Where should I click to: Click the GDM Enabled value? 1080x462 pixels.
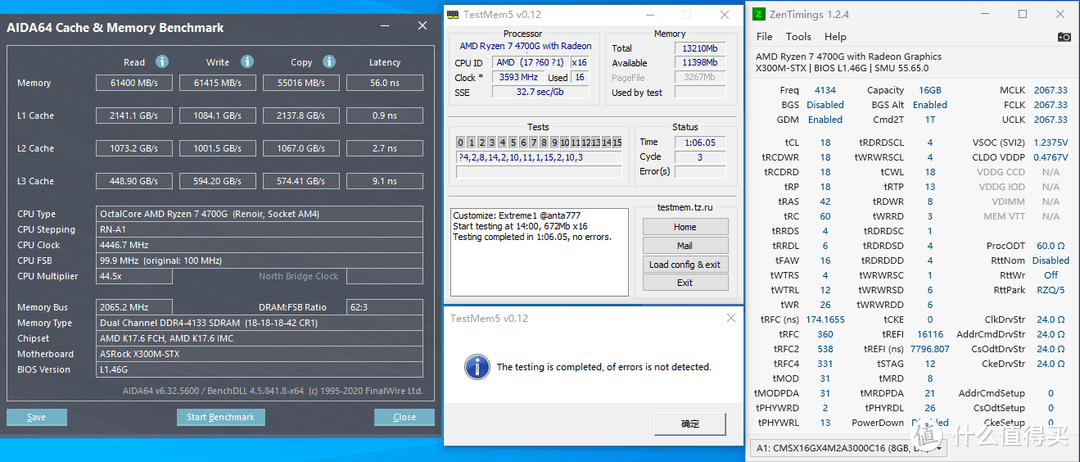point(824,119)
